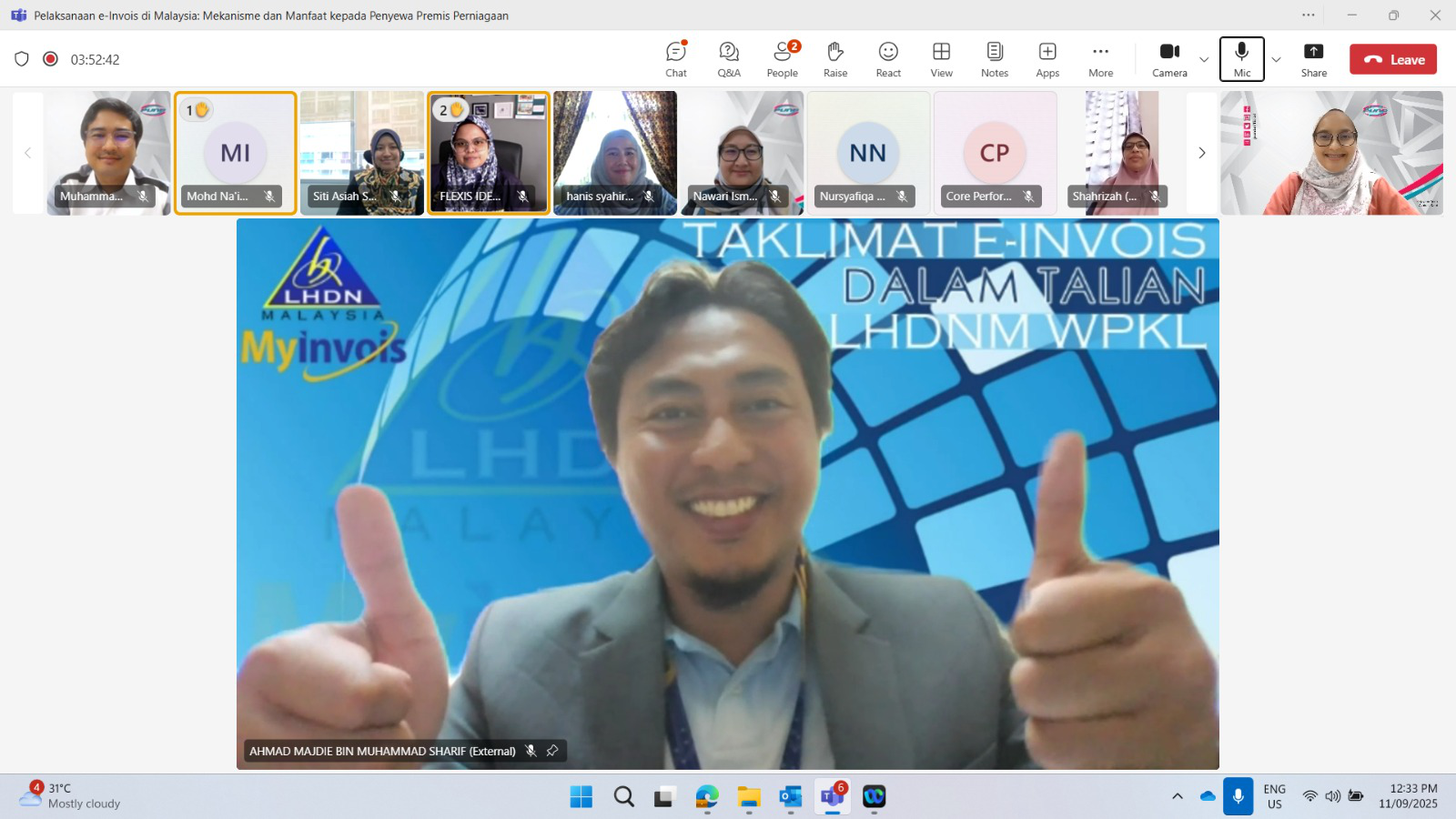Toggle the Mic mute button
Image resolution: width=1456 pixels, height=819 pixels.
(x=1241, y=59)
